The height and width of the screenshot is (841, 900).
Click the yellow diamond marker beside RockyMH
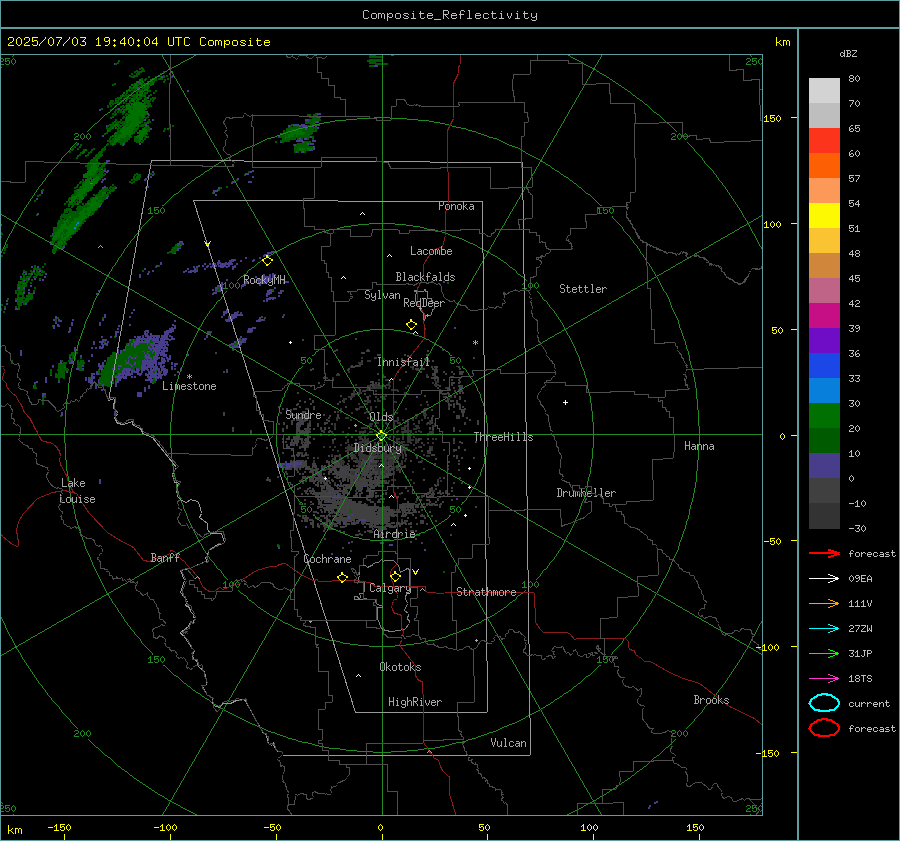267,261
